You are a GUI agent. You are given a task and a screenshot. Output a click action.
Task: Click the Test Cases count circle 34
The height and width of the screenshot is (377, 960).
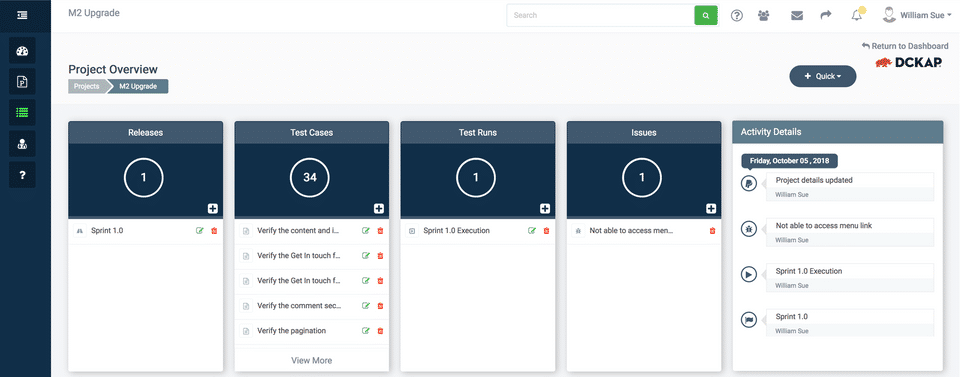310,177
